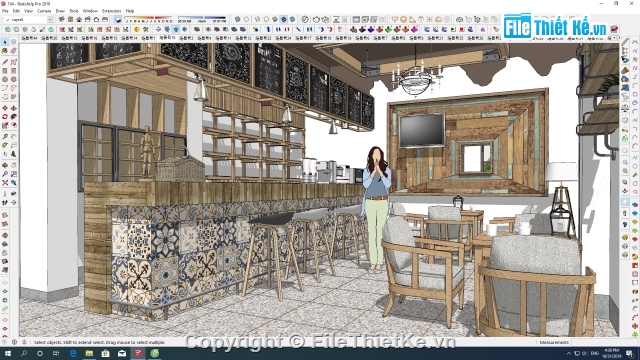Activate the Orbit tool
The image size is (640, 360).
point(5,165)
